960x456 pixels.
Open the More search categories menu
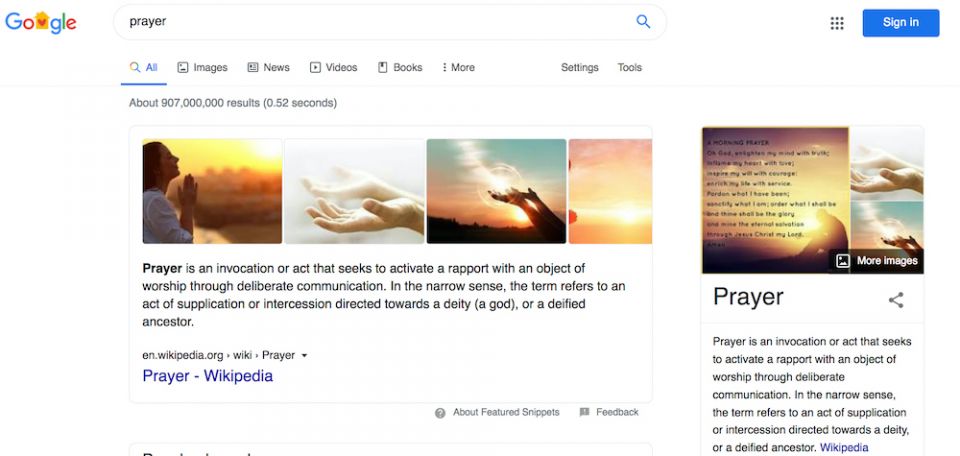coord(458,67)
